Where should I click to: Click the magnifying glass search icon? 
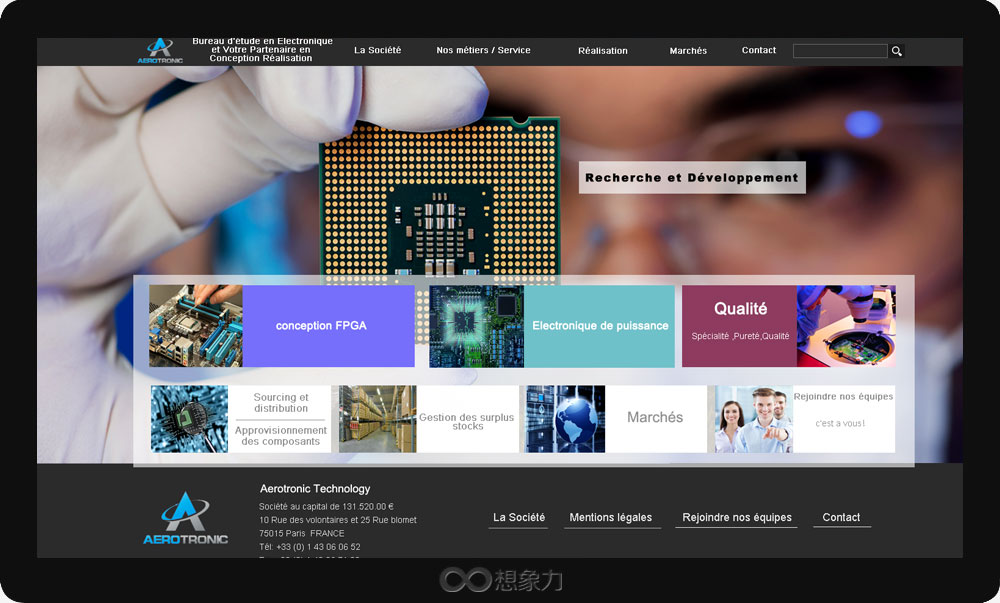pos(897,51)
